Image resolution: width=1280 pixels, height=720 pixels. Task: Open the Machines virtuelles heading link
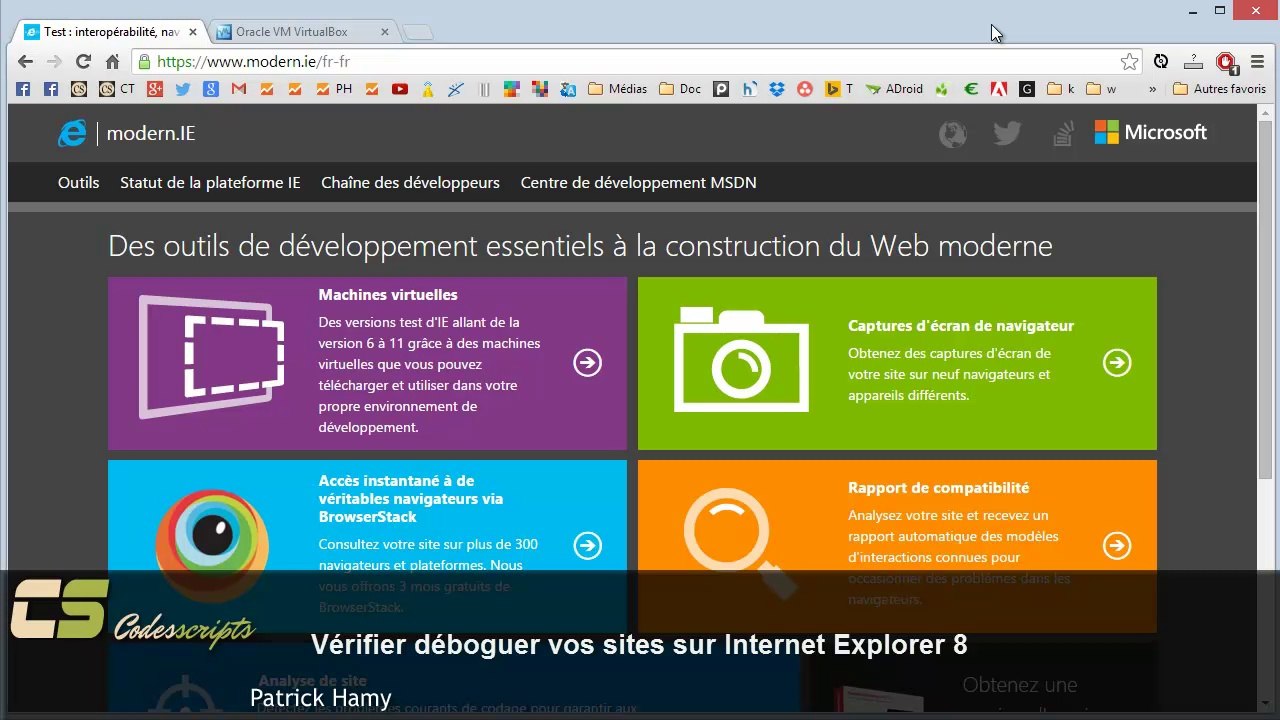pos(388,295)
